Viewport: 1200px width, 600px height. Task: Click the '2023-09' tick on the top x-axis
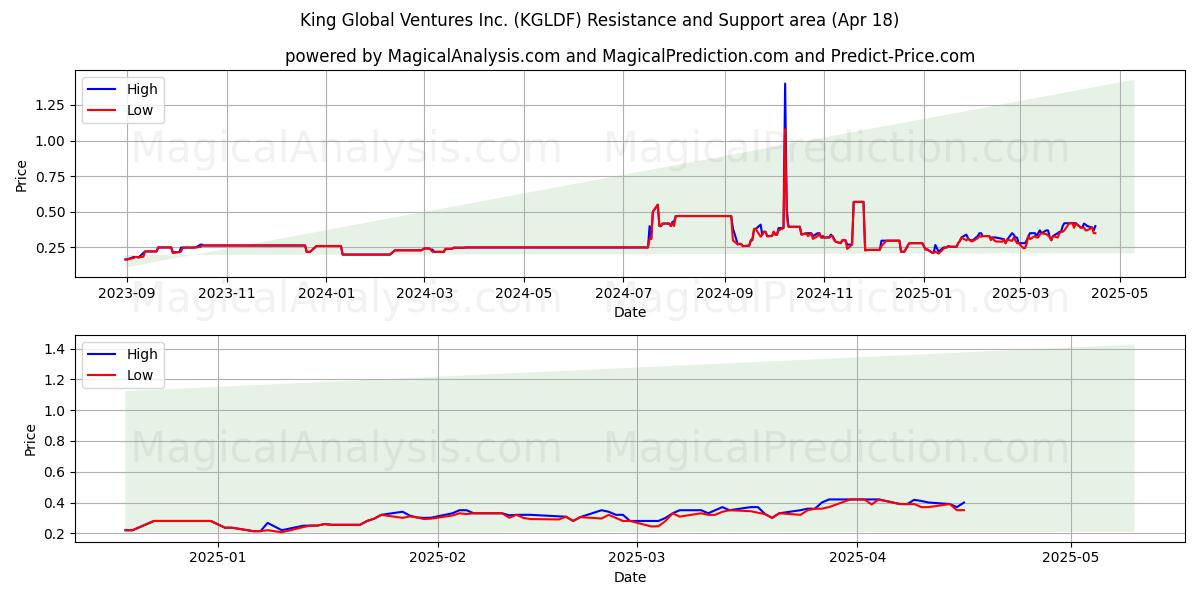click(127, 293)
